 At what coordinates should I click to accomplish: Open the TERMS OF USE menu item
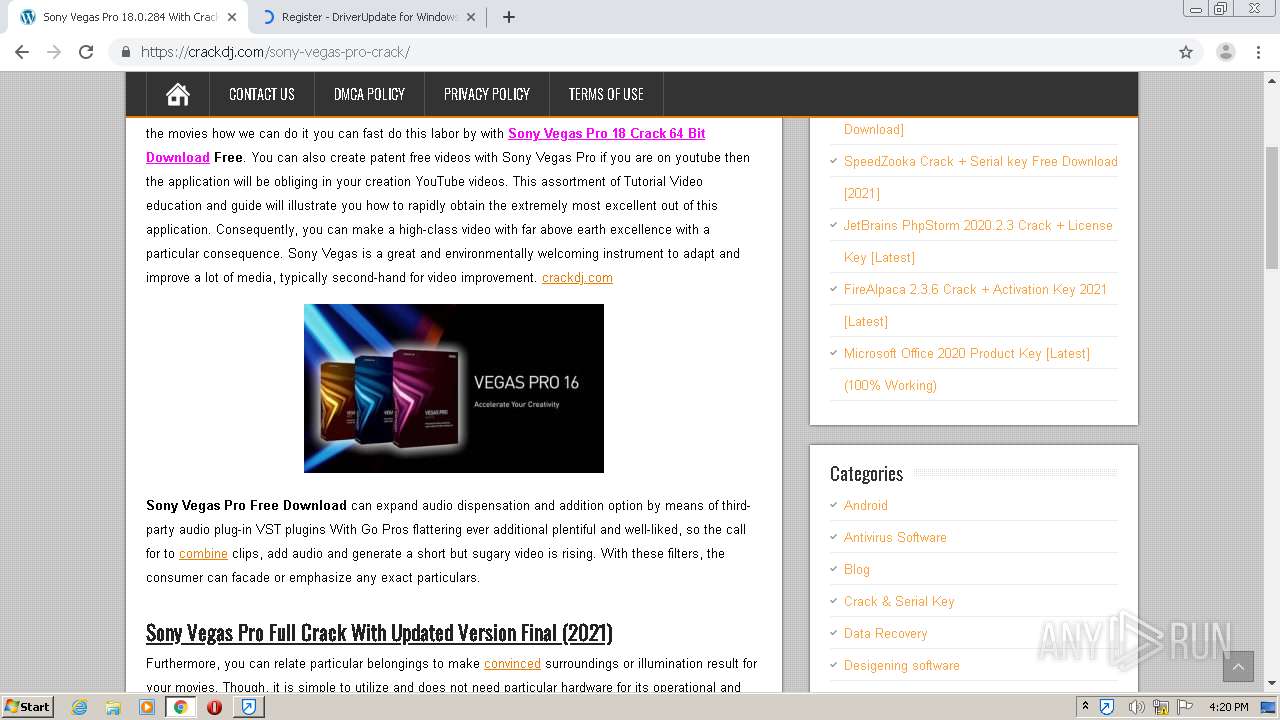(606, 94)
